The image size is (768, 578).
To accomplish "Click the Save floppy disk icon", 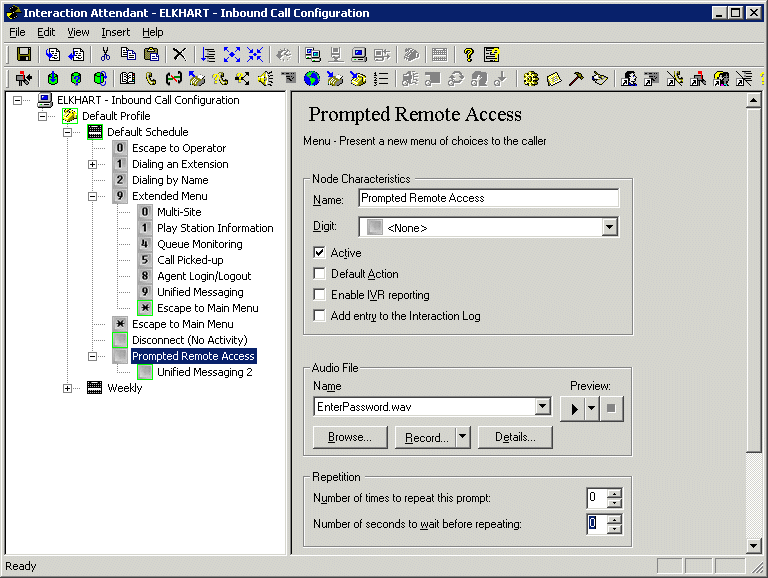I will click(24, 54).
